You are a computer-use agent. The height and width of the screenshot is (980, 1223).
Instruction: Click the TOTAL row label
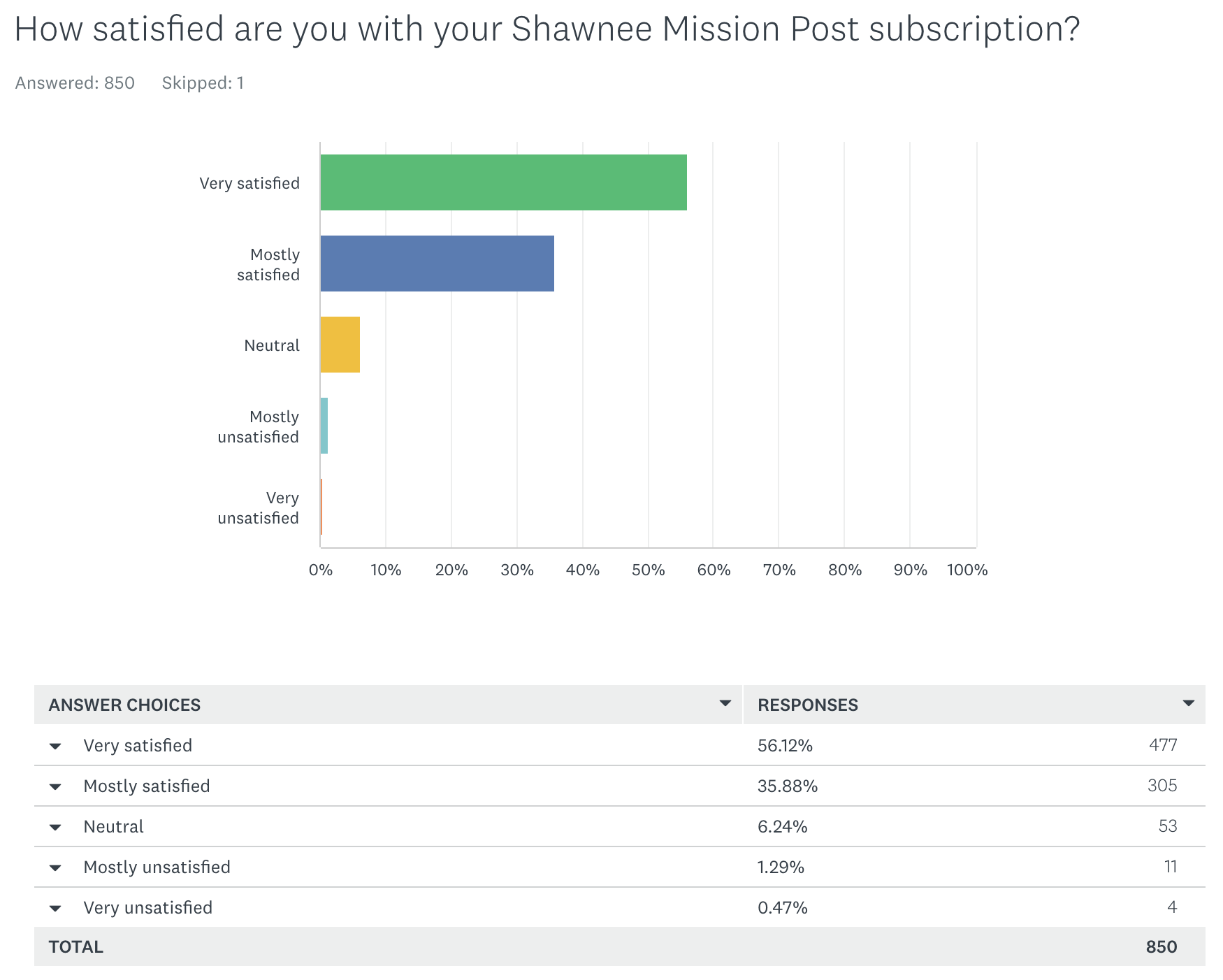(x=76, y=947)
